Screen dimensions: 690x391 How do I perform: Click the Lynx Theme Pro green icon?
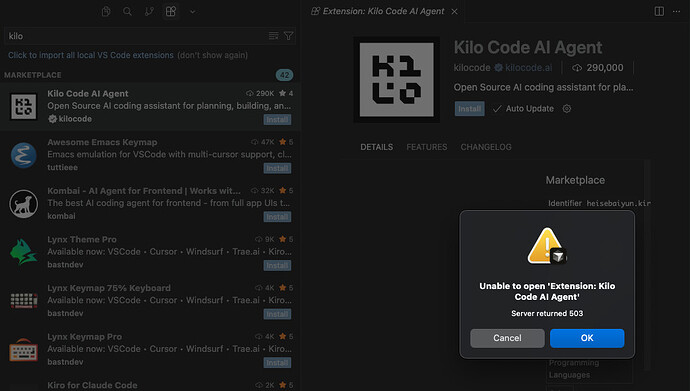coord(23,252)
